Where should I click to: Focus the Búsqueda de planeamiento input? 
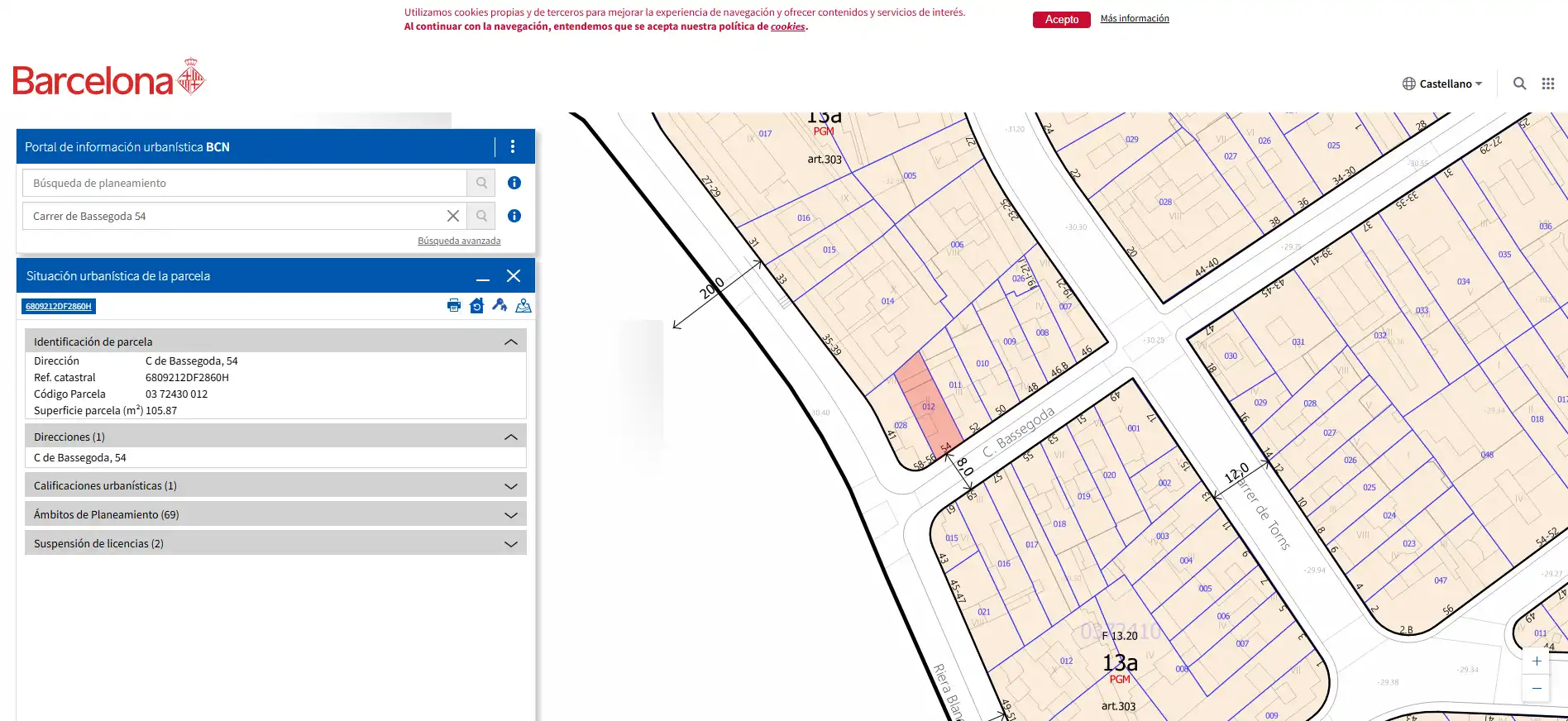tap(245, 183)
